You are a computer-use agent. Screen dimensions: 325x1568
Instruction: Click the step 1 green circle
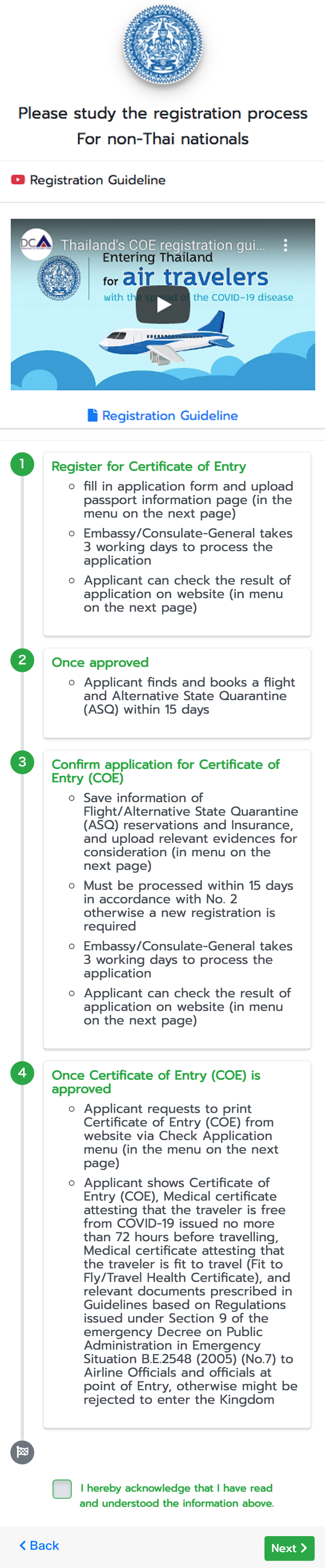point(23,464)
